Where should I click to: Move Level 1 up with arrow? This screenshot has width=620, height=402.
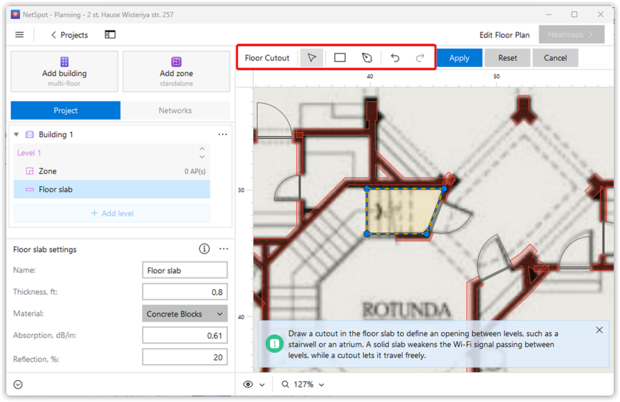202,149
